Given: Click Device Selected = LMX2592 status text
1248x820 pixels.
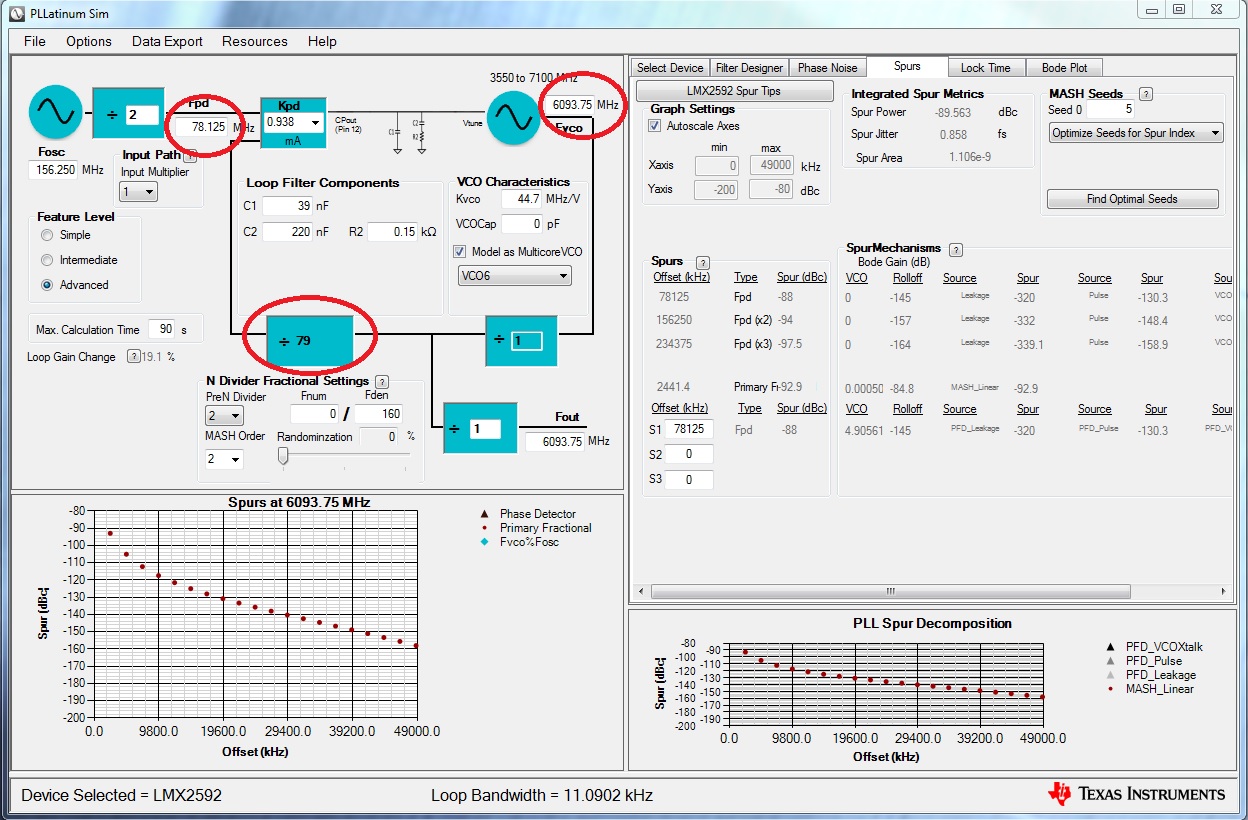Looking at the screenshot, I should pyautogui.click(x=121, y=795).
